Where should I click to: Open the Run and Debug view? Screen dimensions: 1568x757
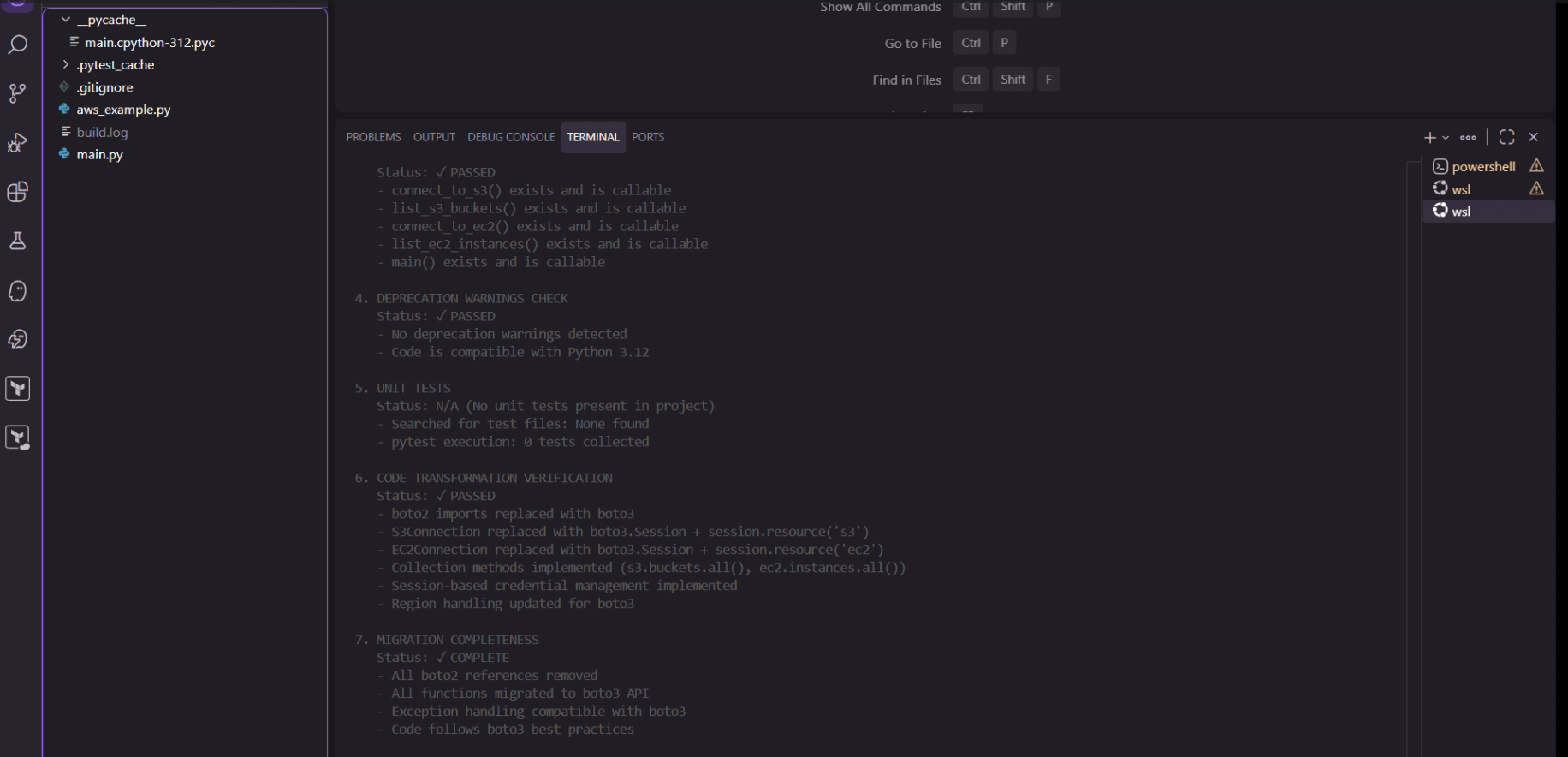[x=17, y=143]
